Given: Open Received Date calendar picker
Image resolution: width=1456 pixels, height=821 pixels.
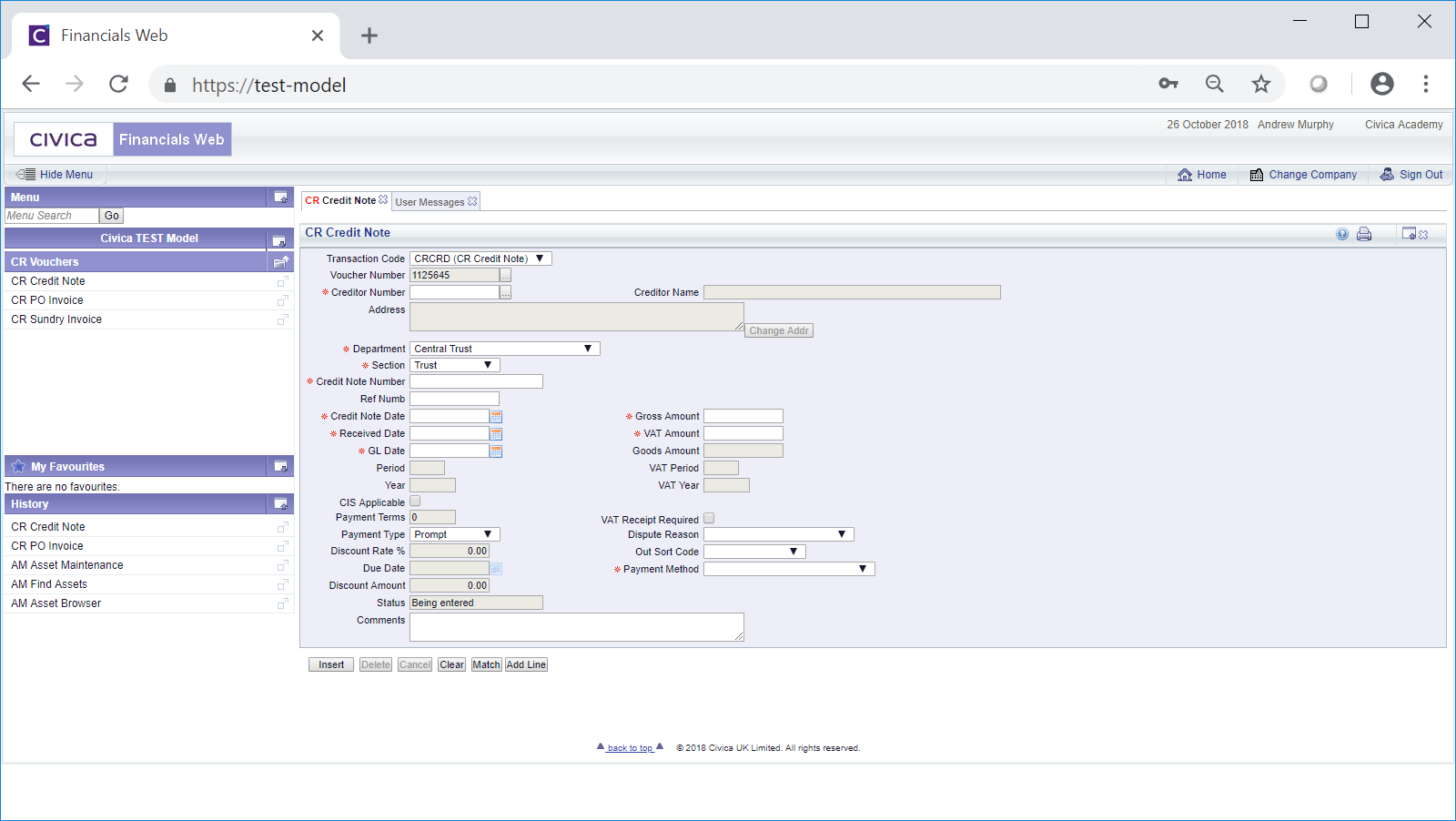Looking at the screenshot, I should tap(496, 433).
